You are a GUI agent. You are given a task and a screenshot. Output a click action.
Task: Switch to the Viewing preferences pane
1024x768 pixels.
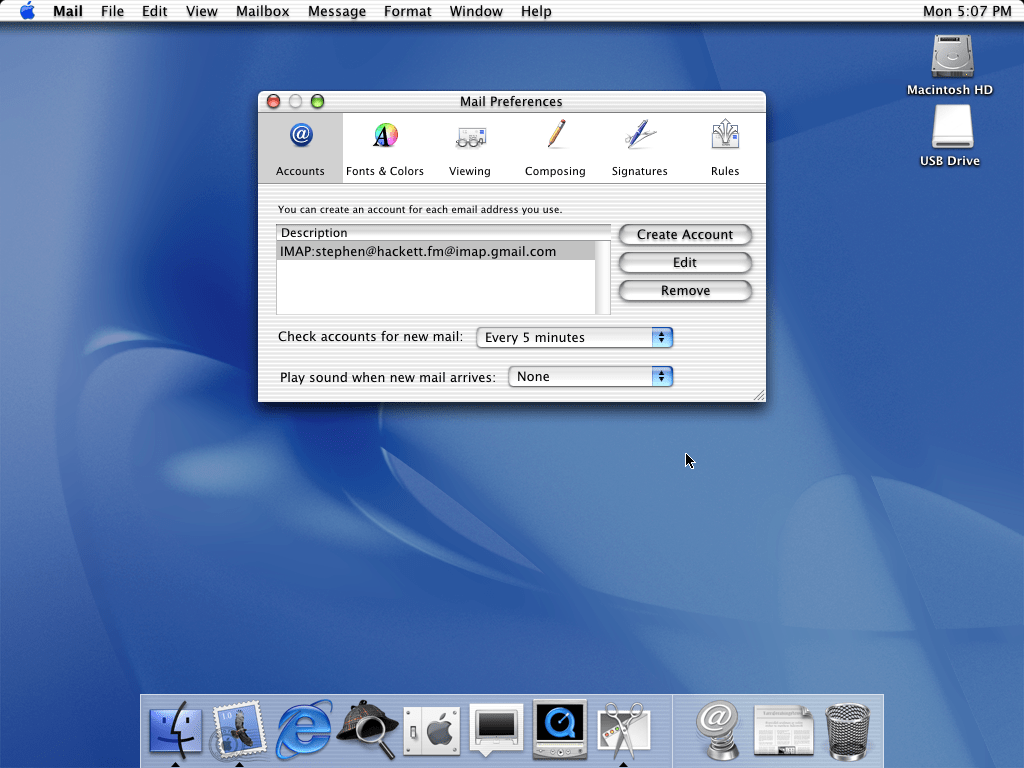pyautogui.click(x=469, y=148)
